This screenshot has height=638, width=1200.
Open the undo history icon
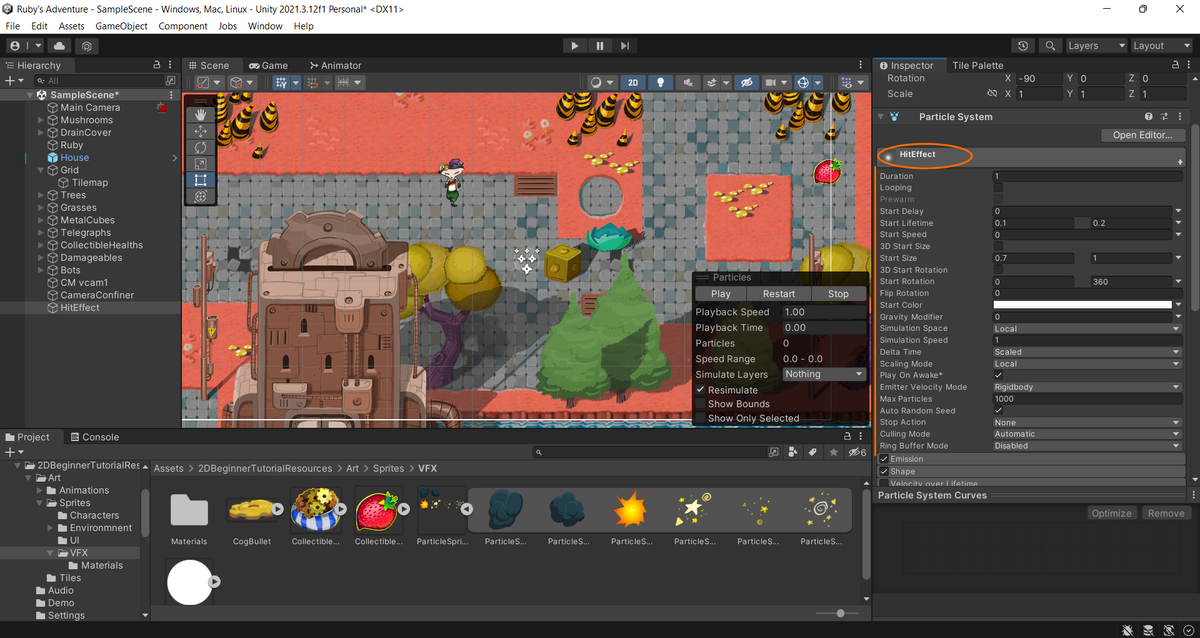click(1023, 46)
